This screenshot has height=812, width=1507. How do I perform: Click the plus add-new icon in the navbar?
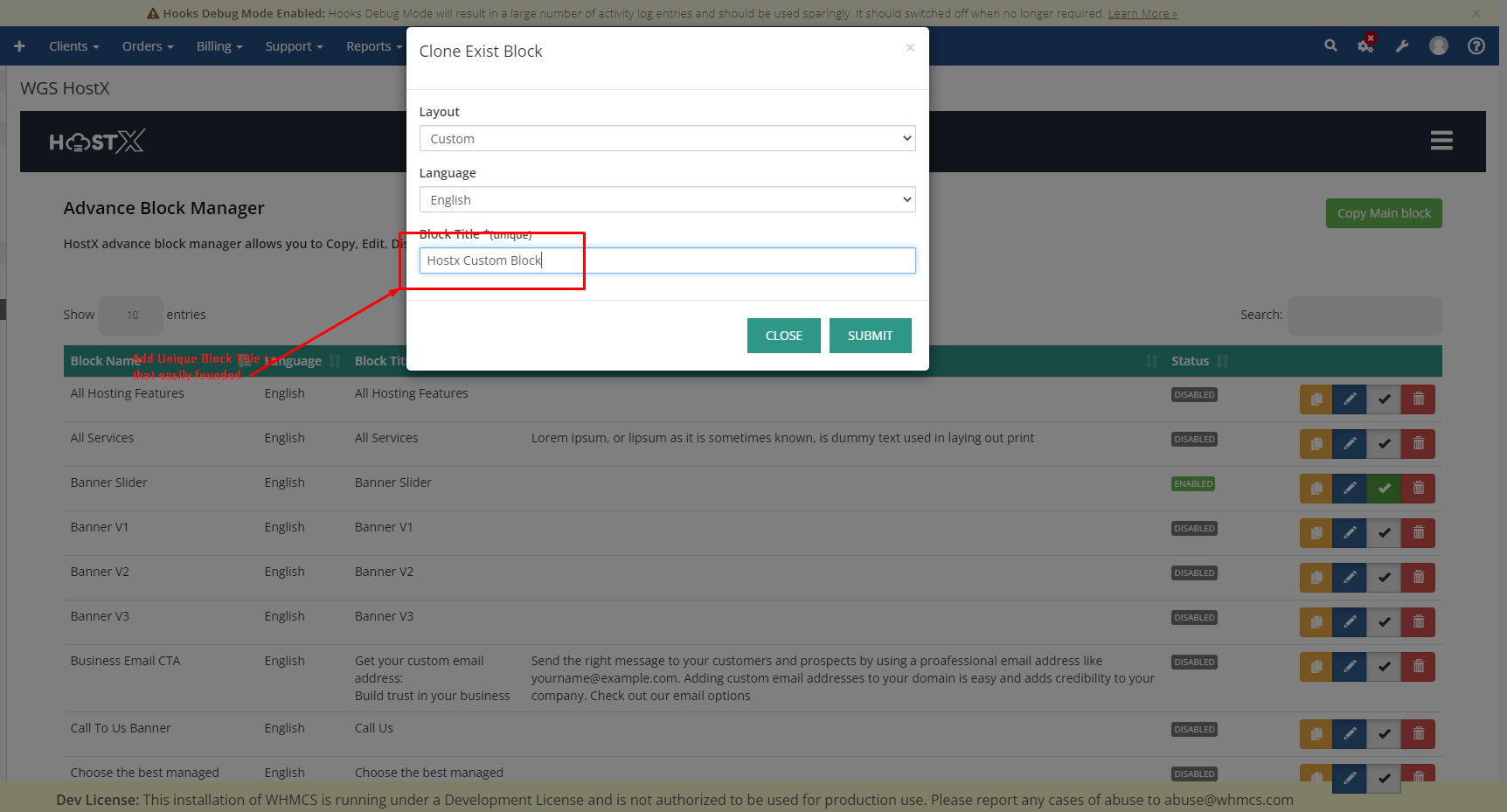click(x=19, y=46)
